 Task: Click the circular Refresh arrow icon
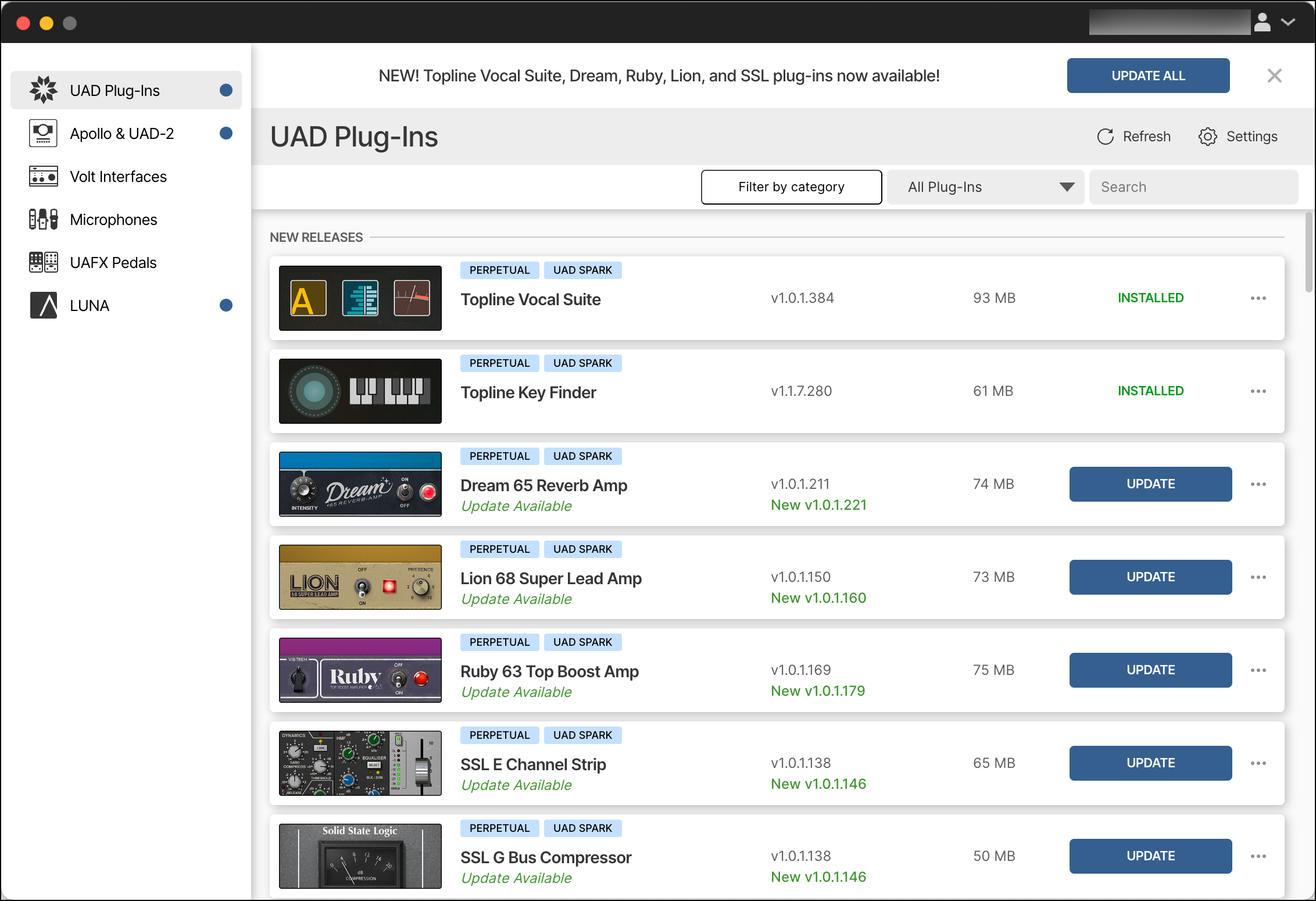pos(1105,137)
